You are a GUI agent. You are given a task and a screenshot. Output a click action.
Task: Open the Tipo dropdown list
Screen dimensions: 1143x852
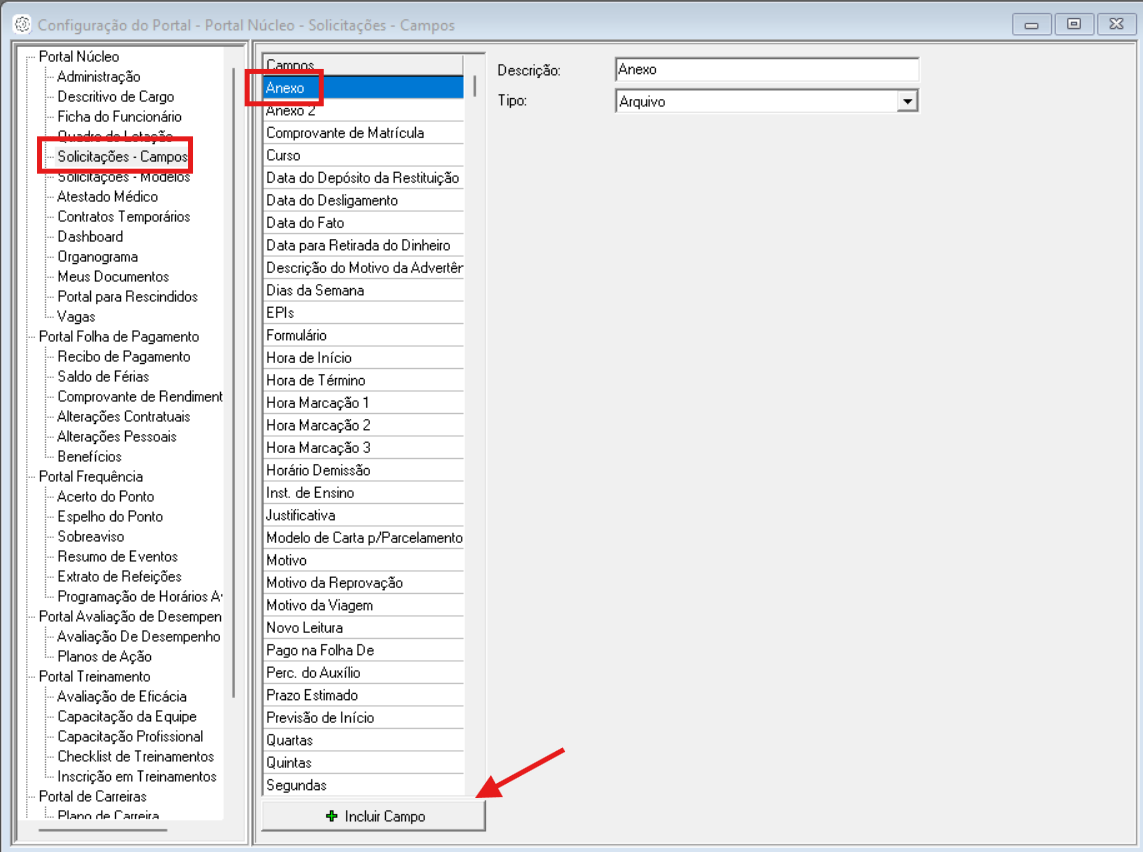(x=907, y=101)
